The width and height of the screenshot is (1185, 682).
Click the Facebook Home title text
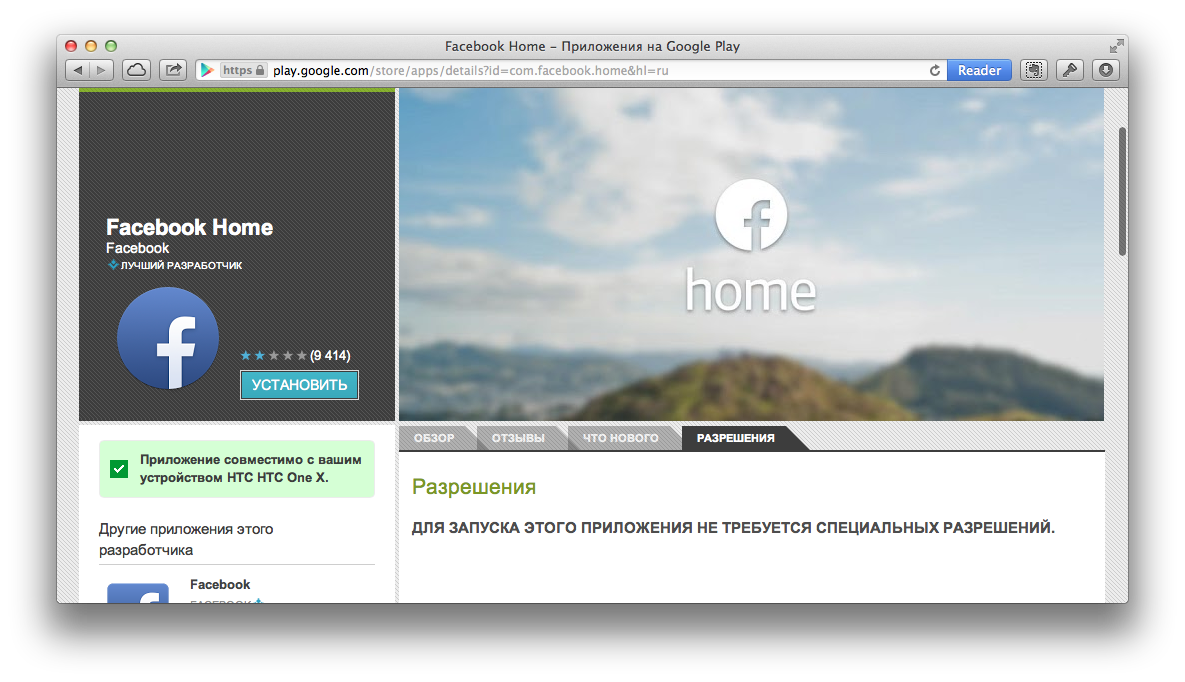click(190, 227)
